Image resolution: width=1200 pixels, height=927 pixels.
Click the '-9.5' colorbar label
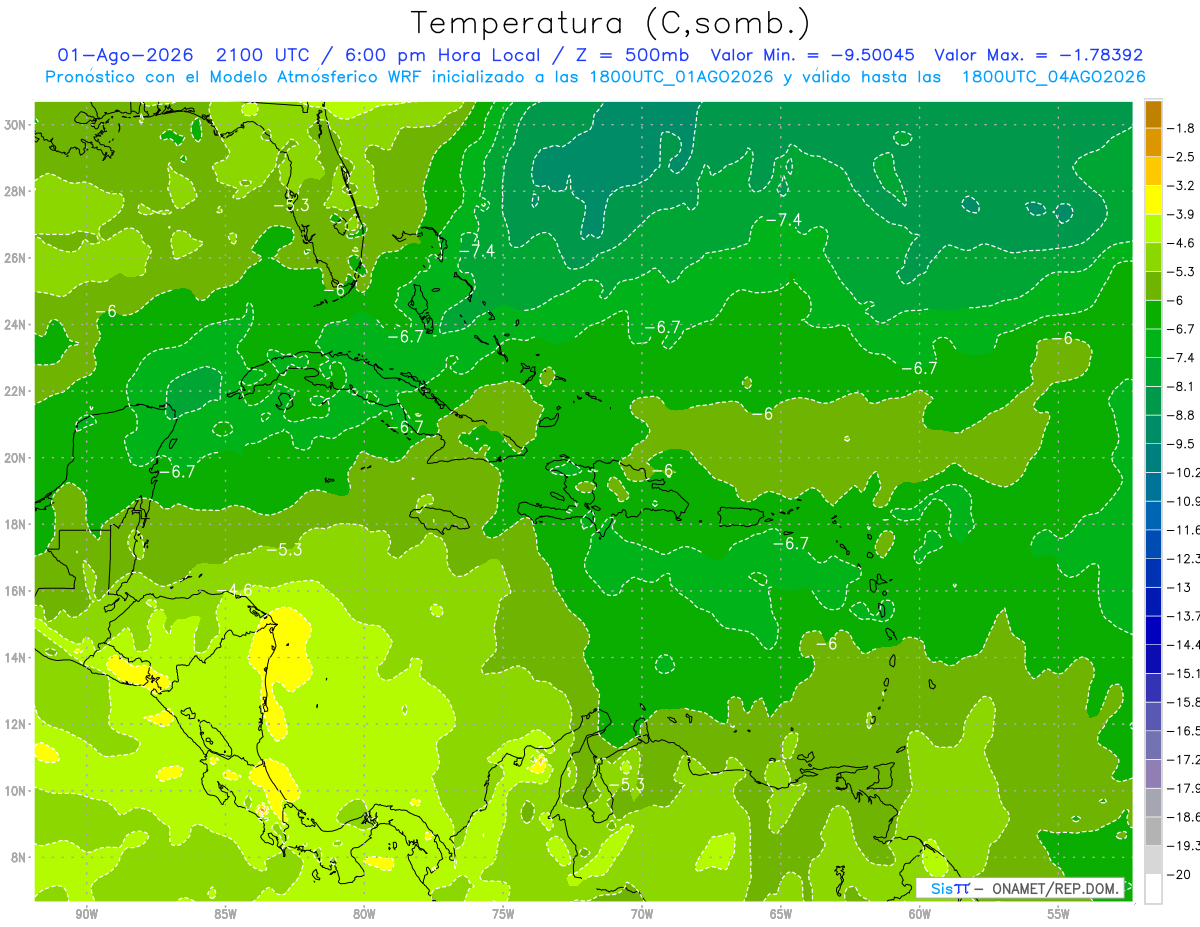pos(1181,444)
